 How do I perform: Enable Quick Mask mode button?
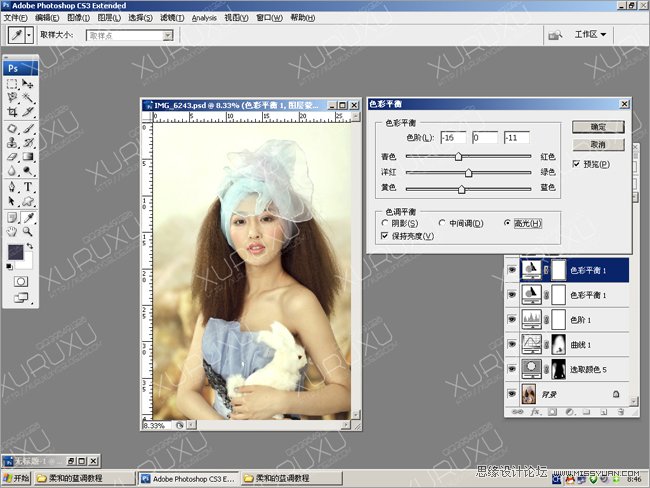coord(20,281)
